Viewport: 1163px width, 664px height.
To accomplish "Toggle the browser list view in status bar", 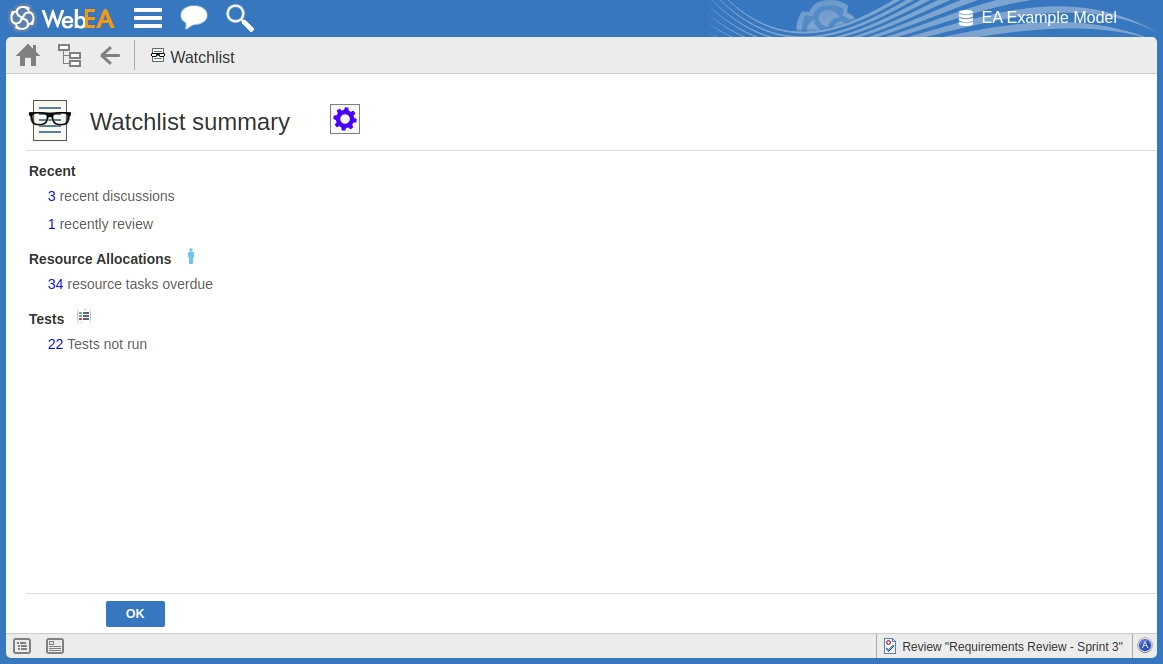I will 22,646.
